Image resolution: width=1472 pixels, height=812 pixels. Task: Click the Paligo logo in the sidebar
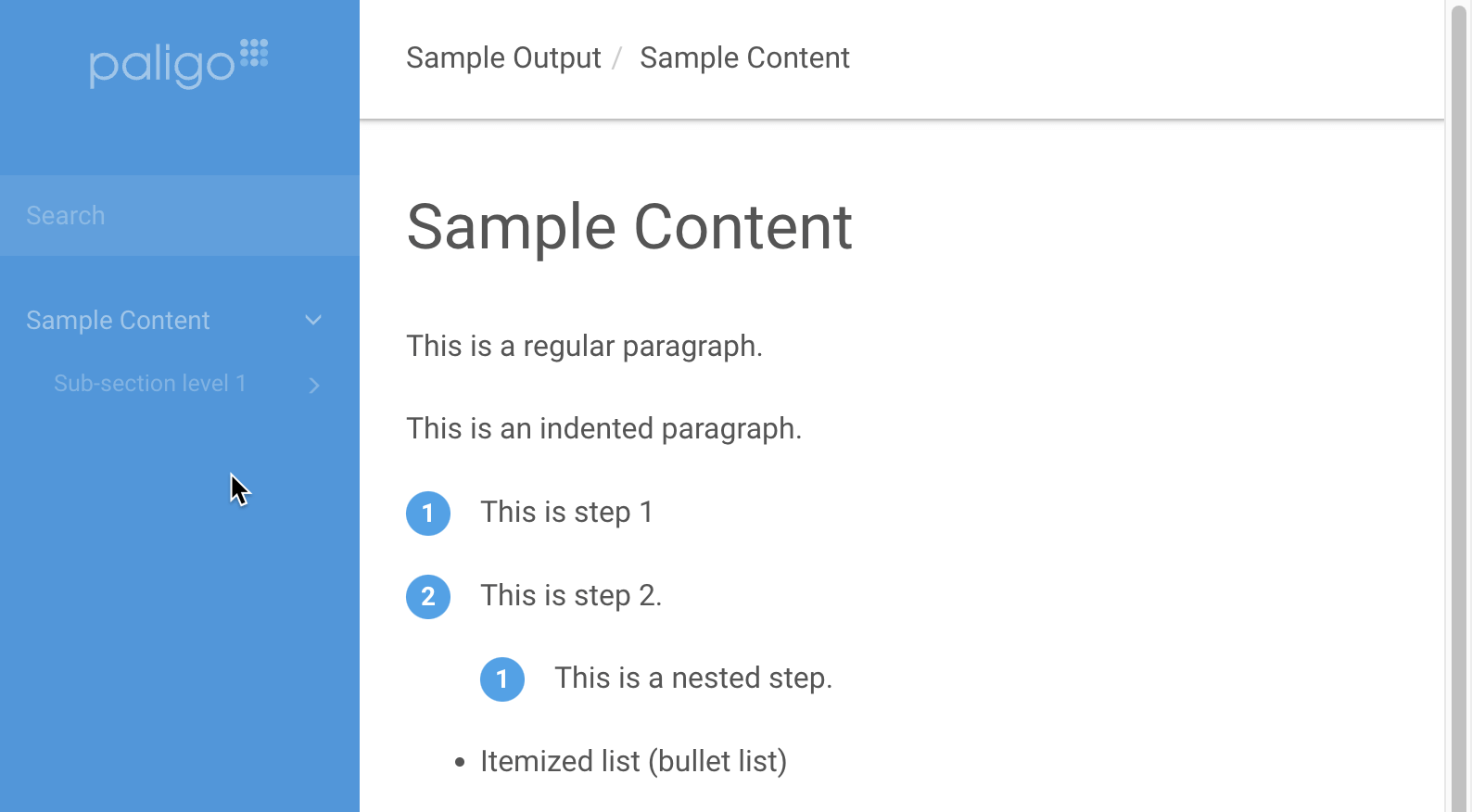pos(165,62)
